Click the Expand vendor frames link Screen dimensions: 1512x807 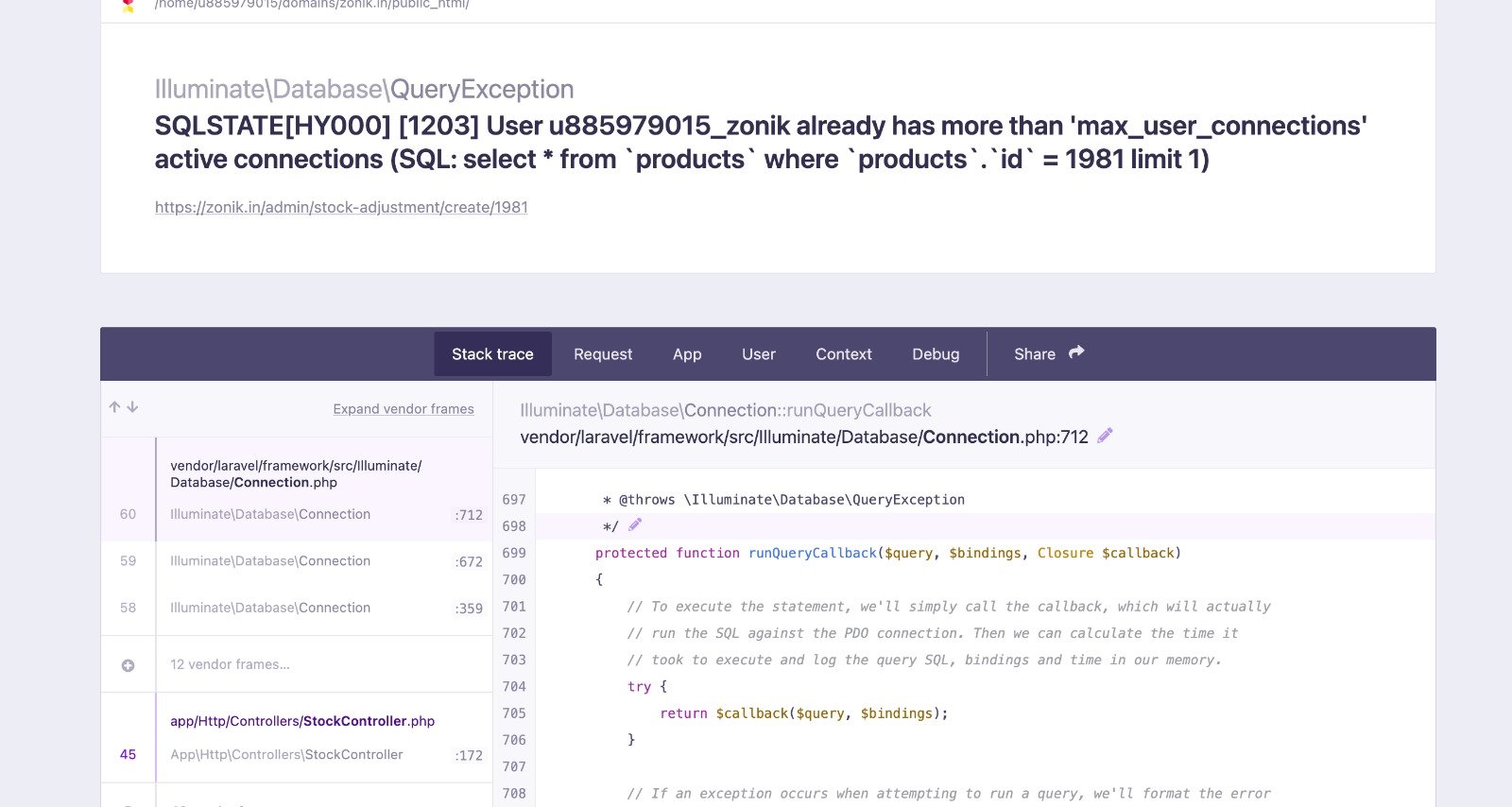(404, 409)
